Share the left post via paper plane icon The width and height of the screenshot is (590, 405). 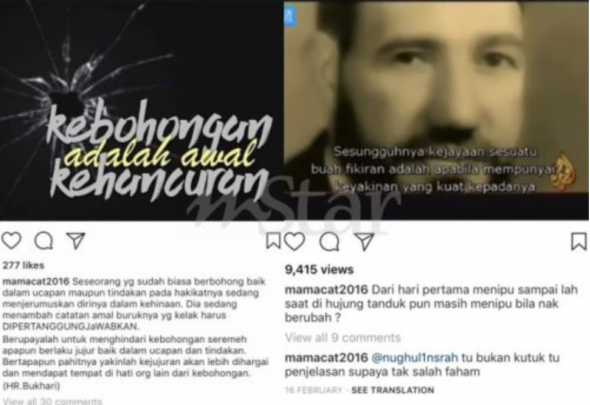(x=76, y=241)
